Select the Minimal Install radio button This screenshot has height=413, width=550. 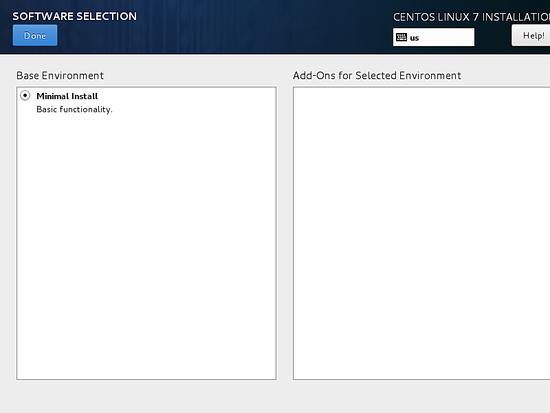coord(25,95)
